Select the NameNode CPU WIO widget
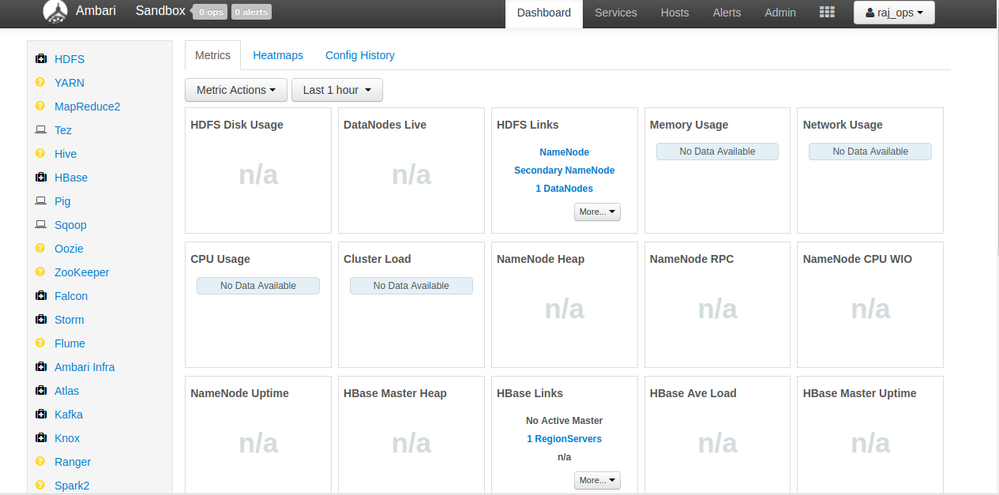This screenshot has height=495, width=999. point(870,305)
